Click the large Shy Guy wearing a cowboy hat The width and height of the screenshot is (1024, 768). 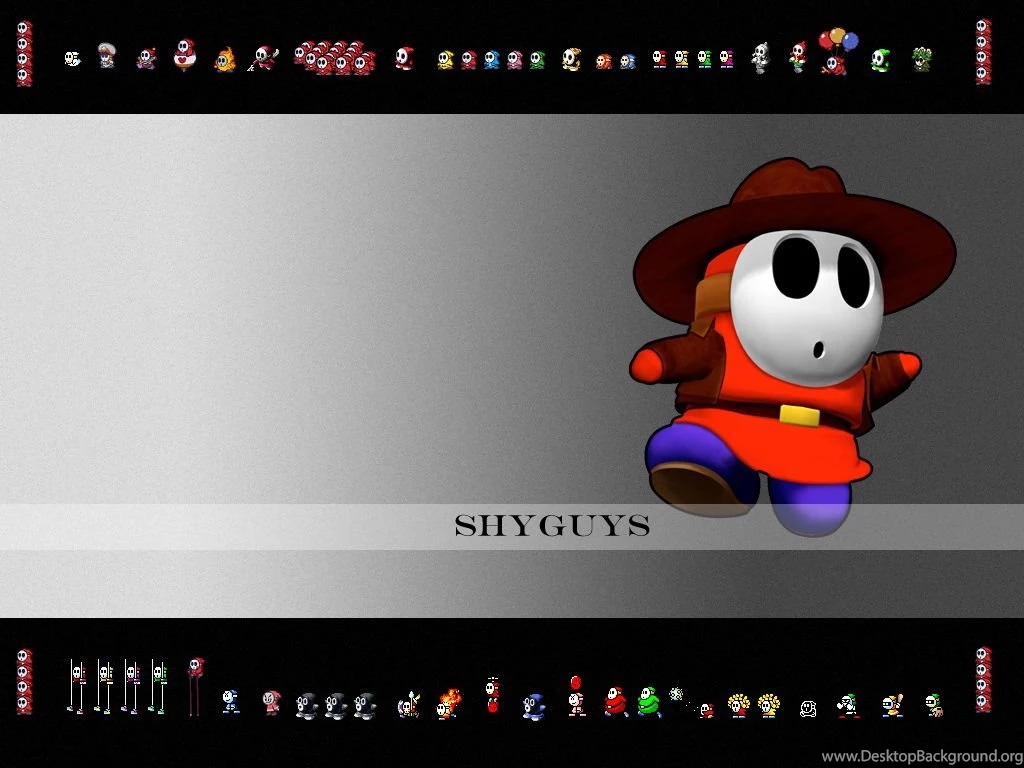793,346
